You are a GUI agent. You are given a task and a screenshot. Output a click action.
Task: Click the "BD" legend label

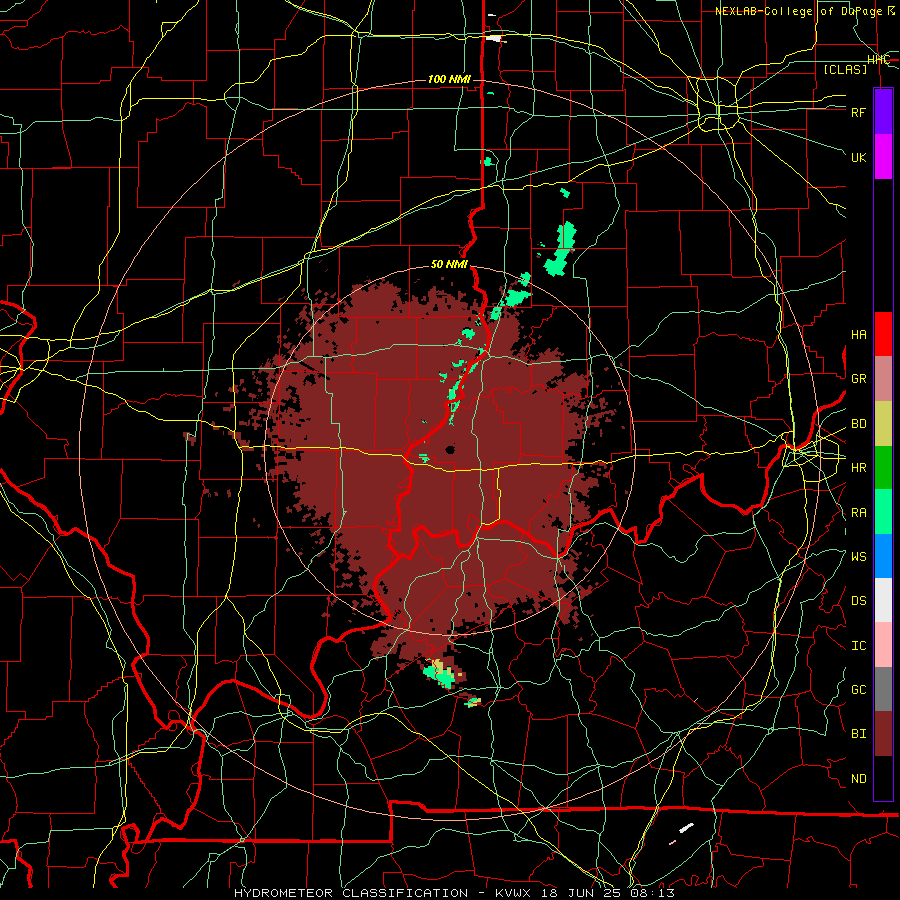pos(858,424)
